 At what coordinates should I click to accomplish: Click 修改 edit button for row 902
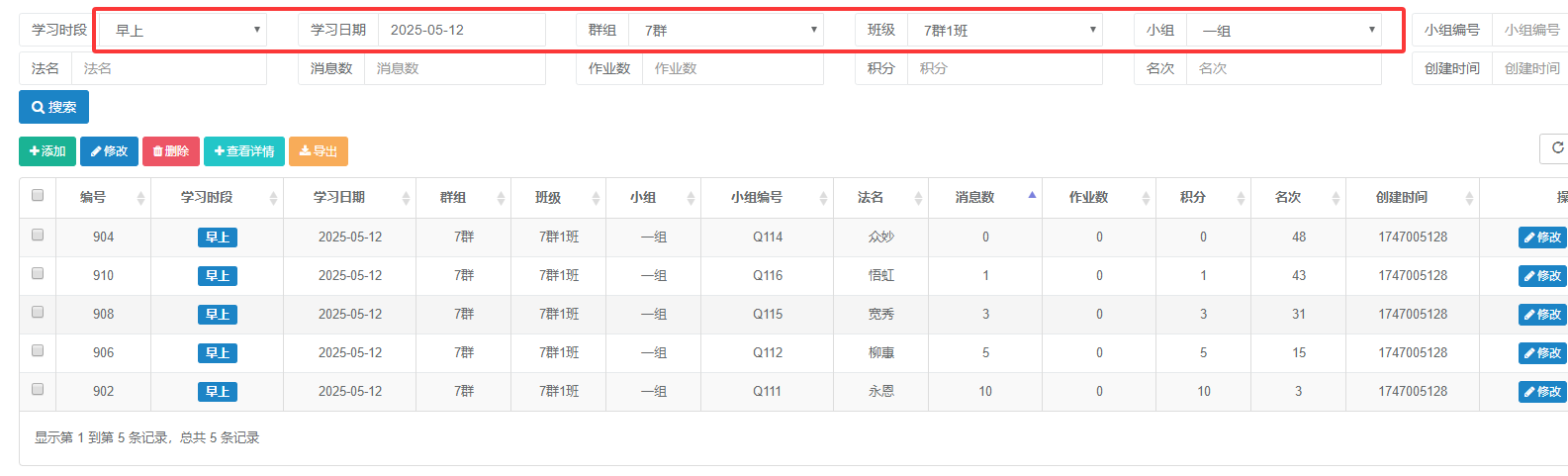[x=1542, y=392]
